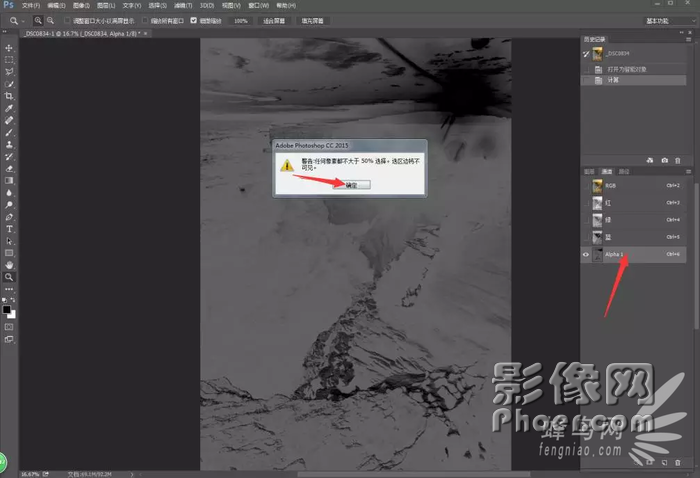Open the Edit Toolbar three-dots menu
This screenshot has width=700, height=478.
point(8,289)
